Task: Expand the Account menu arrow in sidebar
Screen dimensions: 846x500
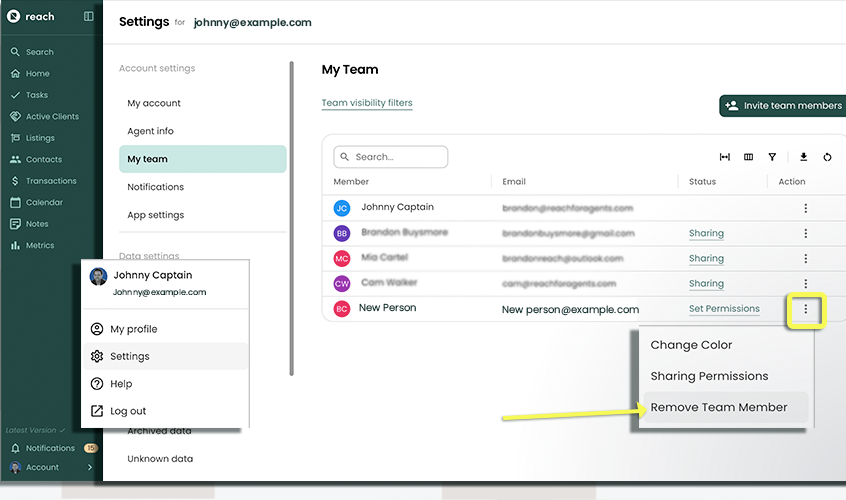Action: click(90, 467)
